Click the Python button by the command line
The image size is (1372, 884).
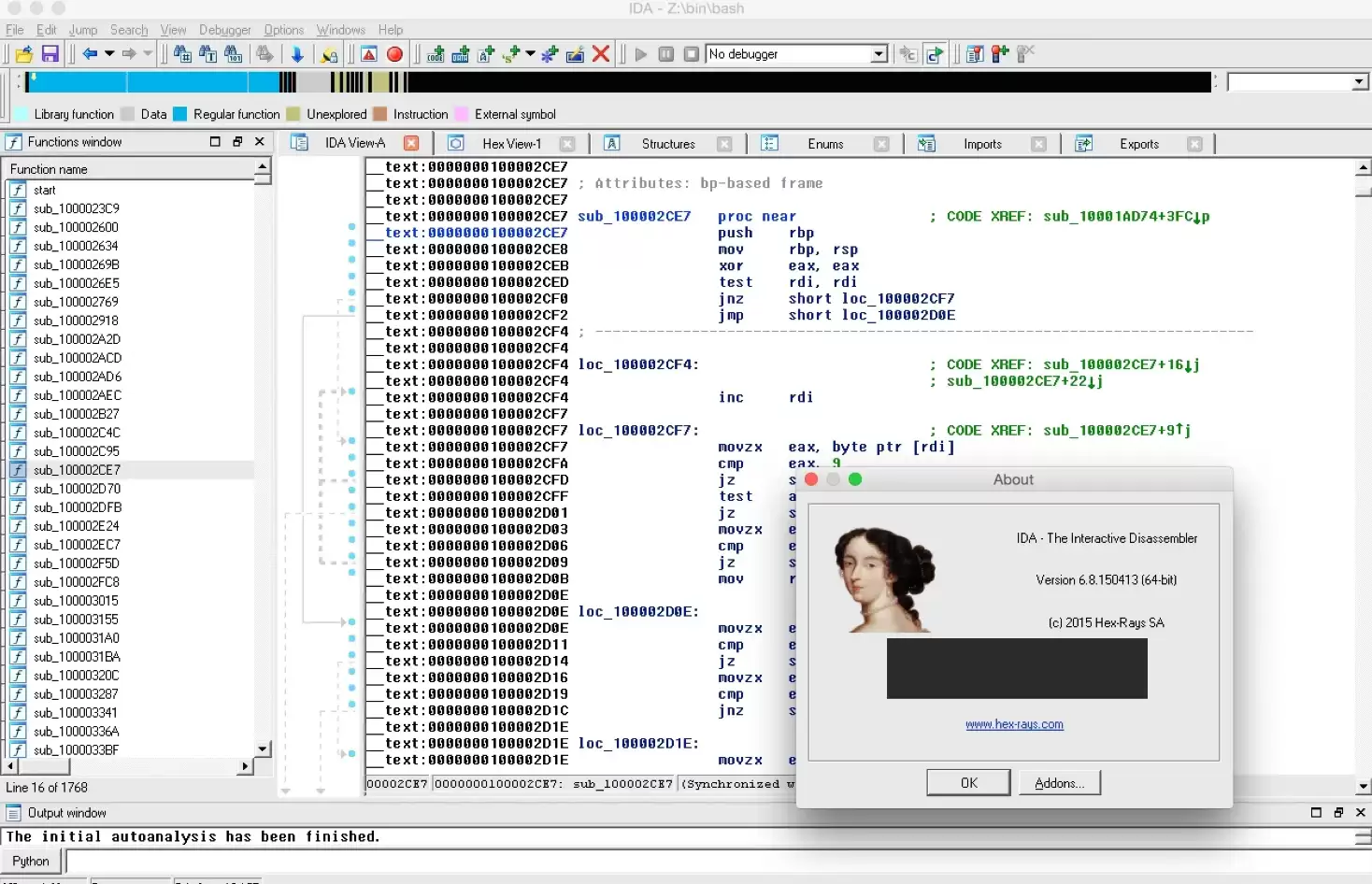pyautogui.click(x=31, y=862)
